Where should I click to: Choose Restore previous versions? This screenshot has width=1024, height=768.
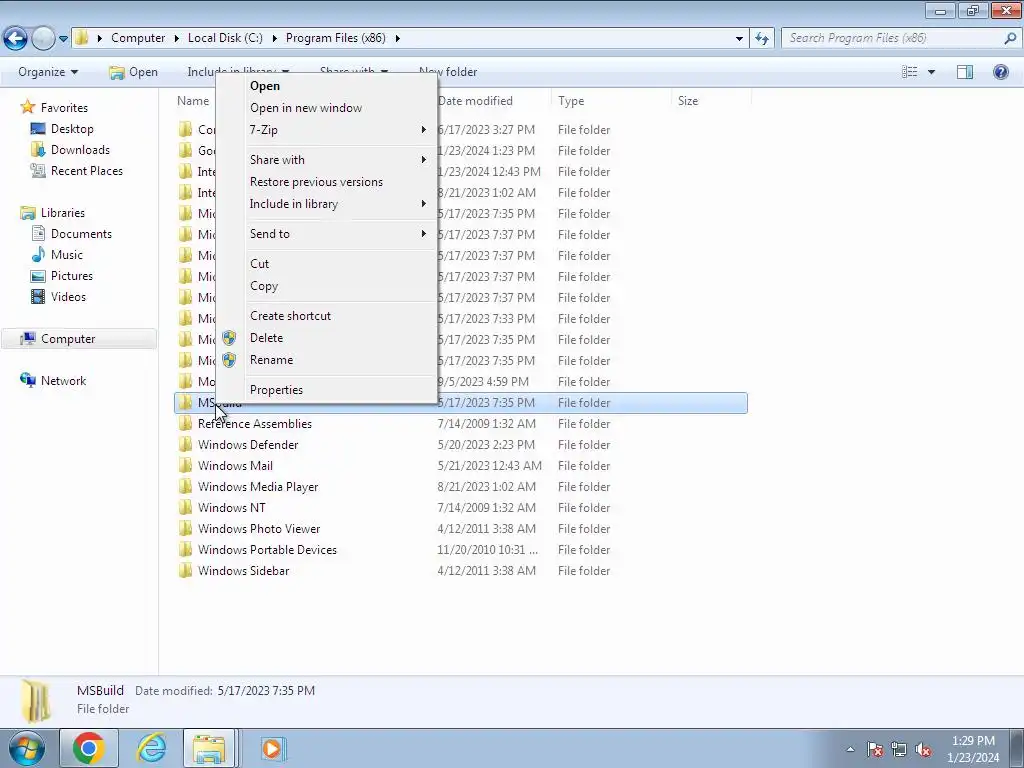(327, 182)
